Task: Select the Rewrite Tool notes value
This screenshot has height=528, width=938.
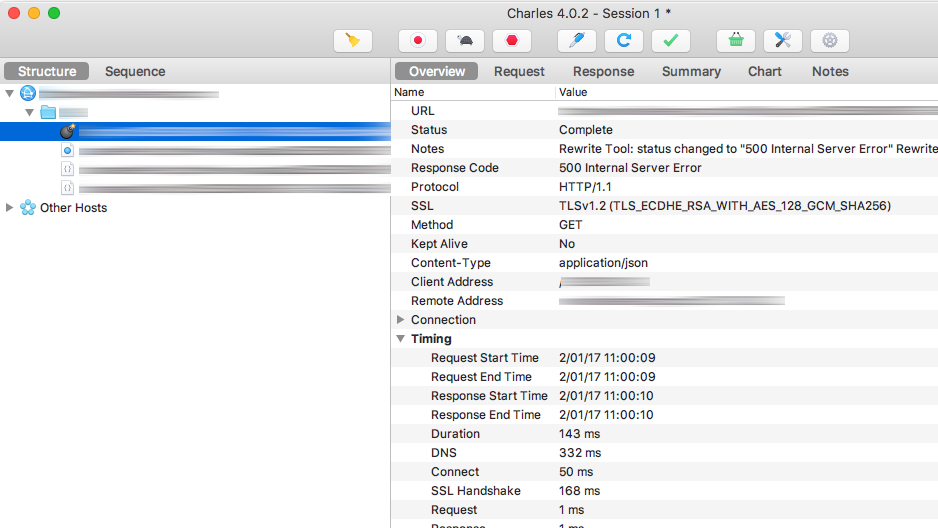Action: pos(748,149)
